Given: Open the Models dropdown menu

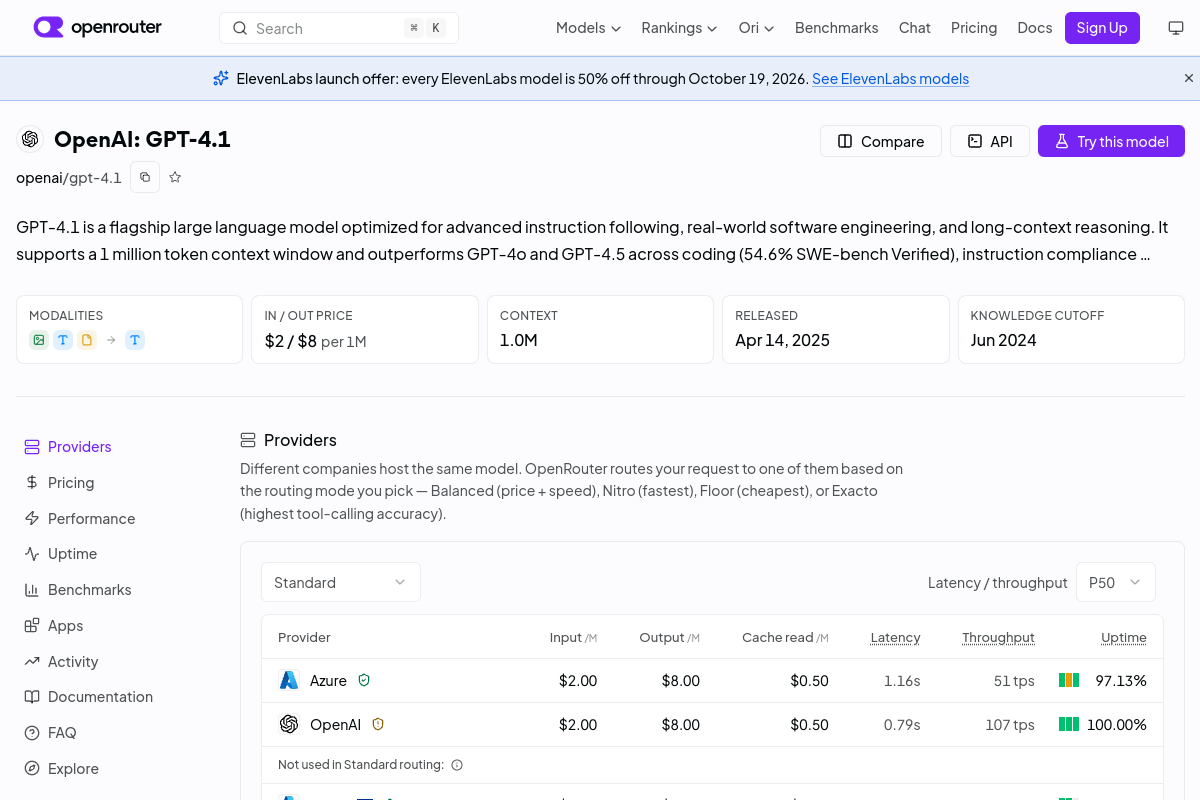Looking at the screenshot, I should point(588,28).
